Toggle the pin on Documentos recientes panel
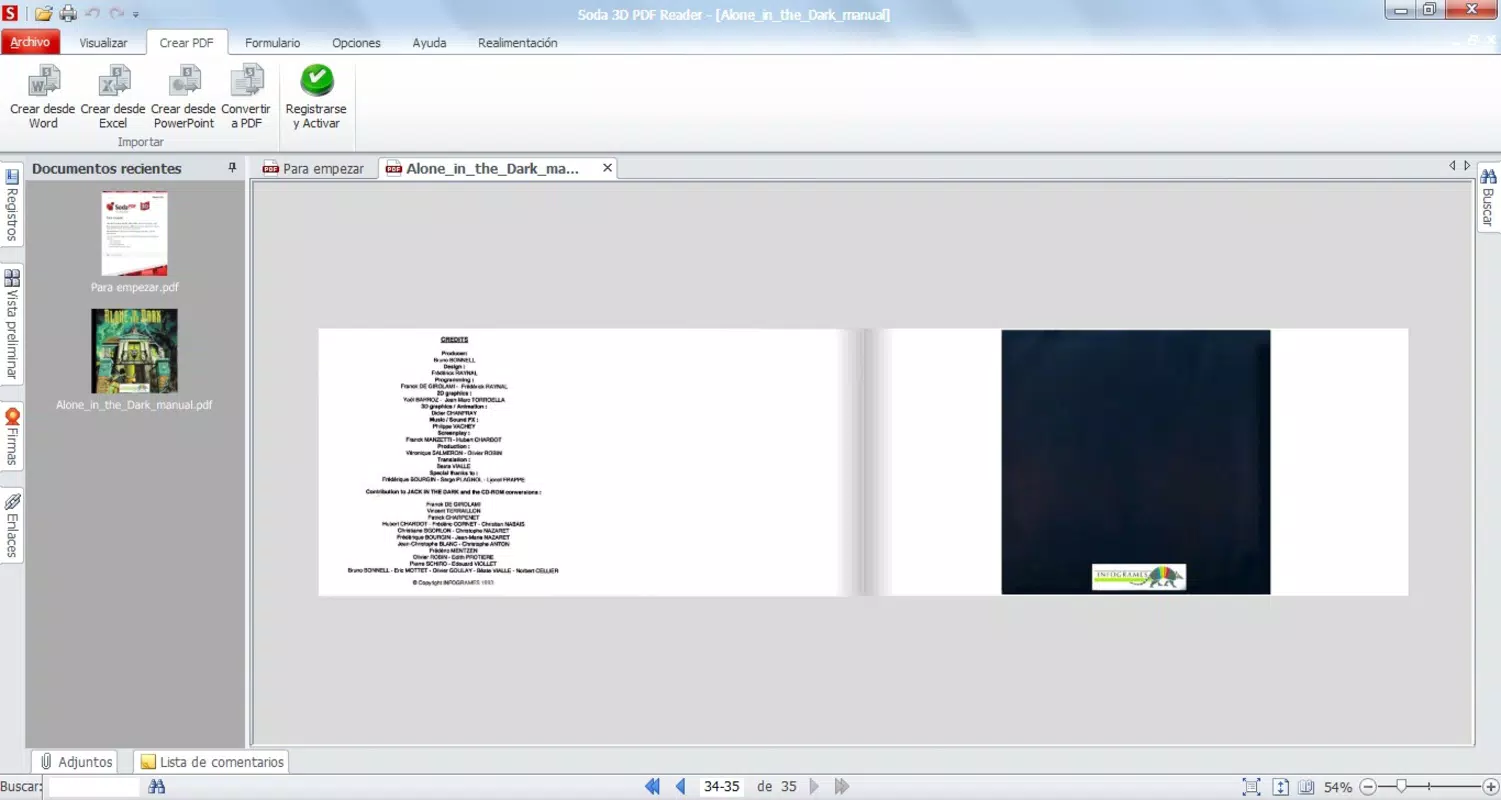 click(x=232, y=168)
